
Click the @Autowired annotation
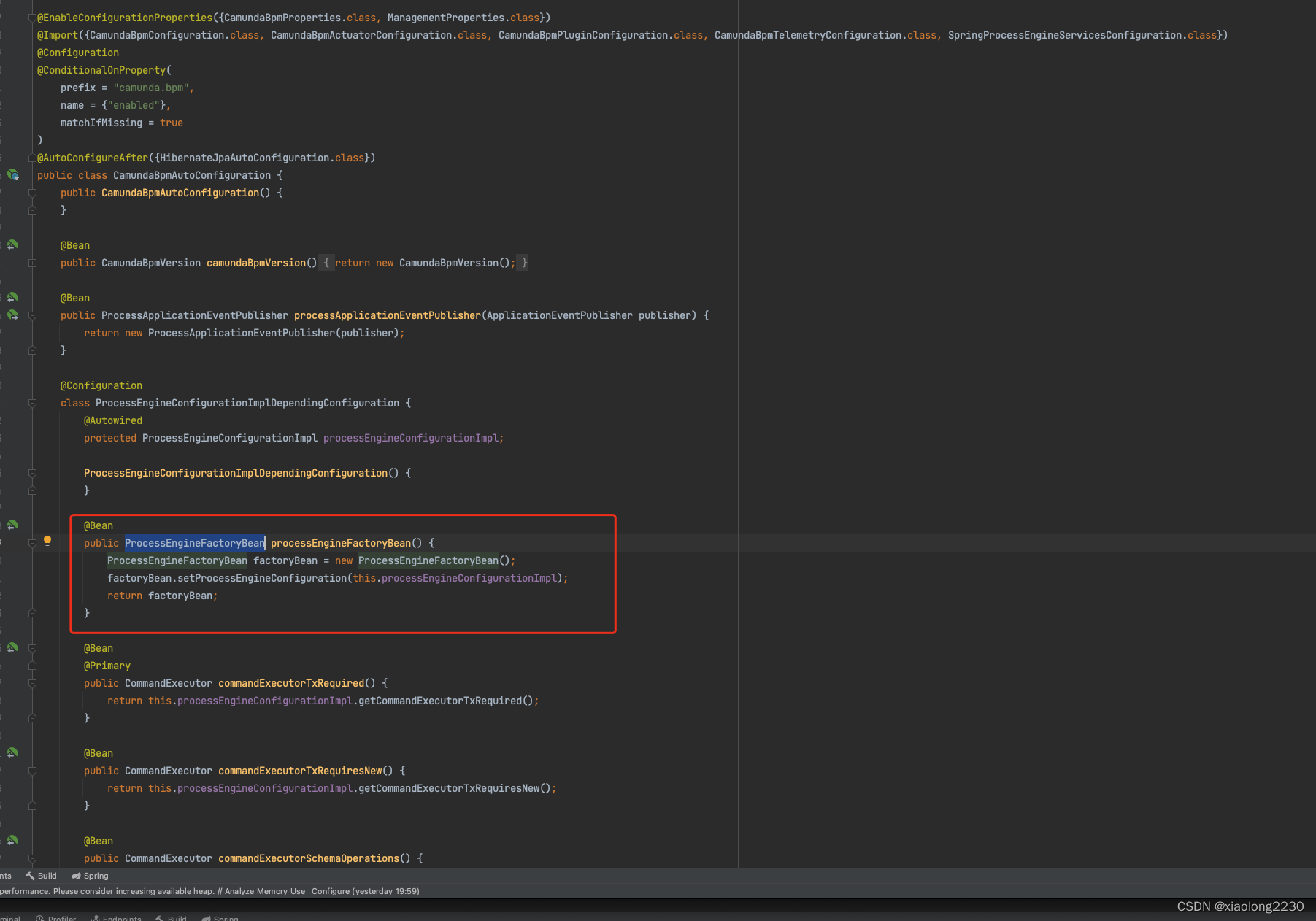113,420
